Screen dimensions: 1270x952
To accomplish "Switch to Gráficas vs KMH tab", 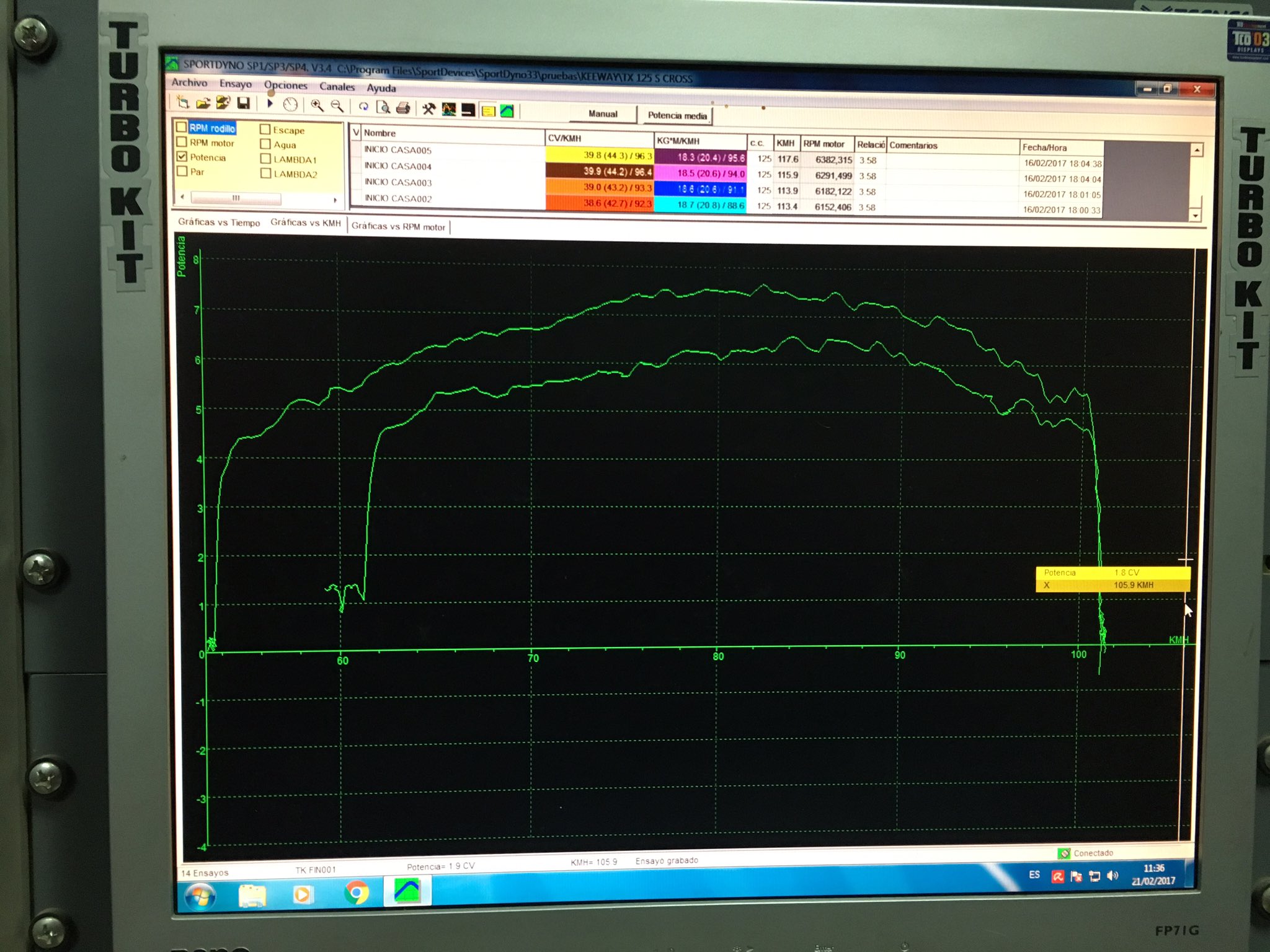I will click(x=306, y=223).
